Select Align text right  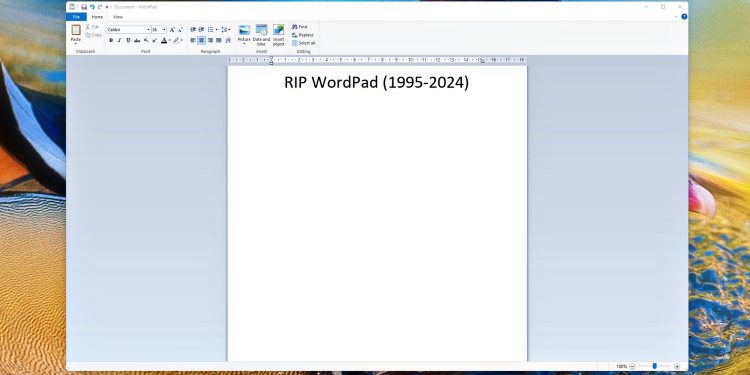[x=210, y=40]
